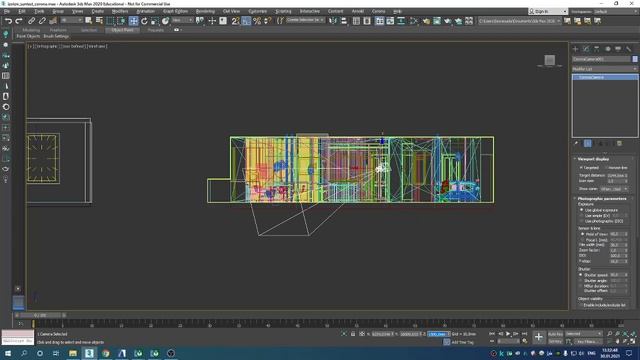Image resolution: width=640 pixels, height=360 pixels.
Task: Open the Modify command panel tab
Action: pos(586,49)
